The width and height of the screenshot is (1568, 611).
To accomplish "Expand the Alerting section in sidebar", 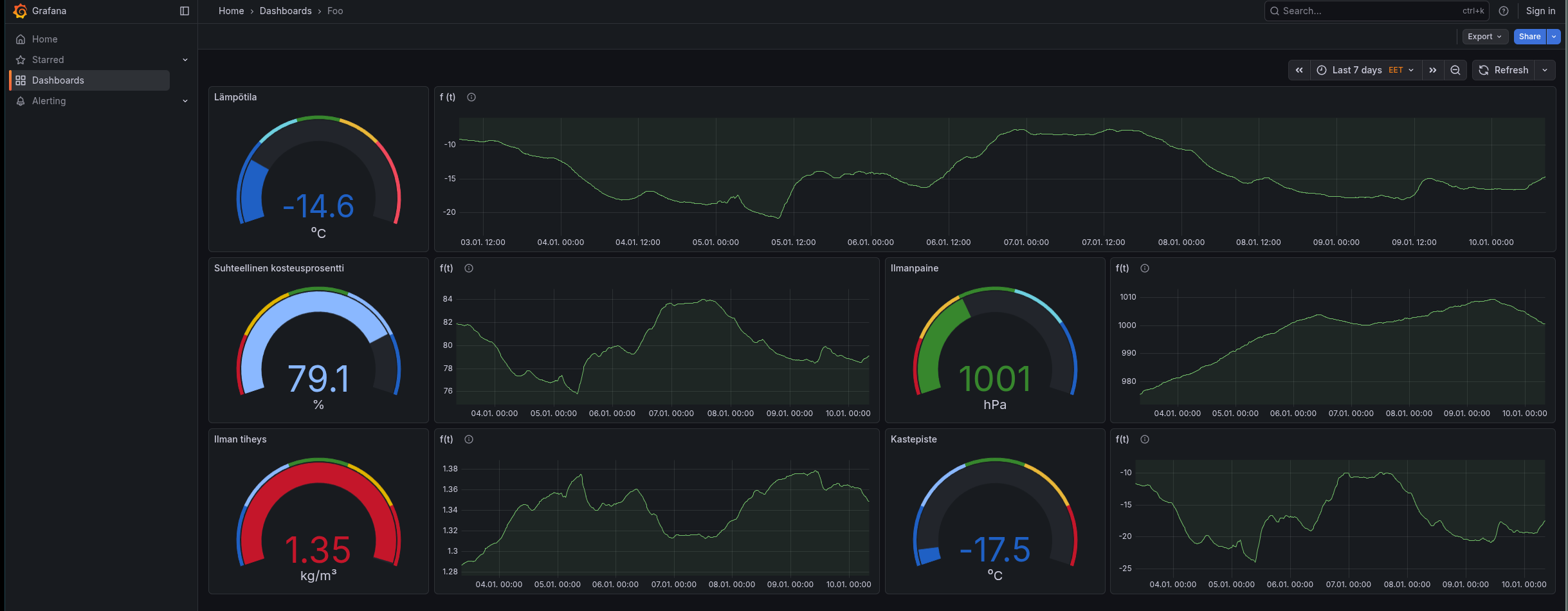I will 185,101.
